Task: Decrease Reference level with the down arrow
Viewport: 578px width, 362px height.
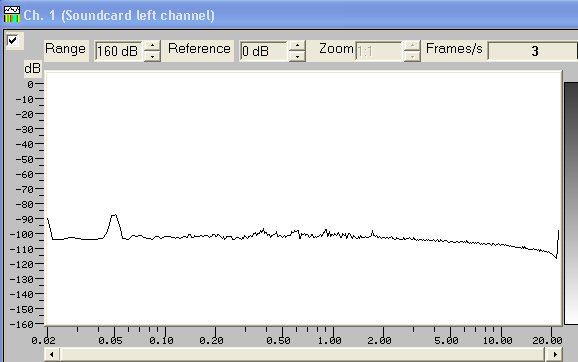Action: [297, 56]
